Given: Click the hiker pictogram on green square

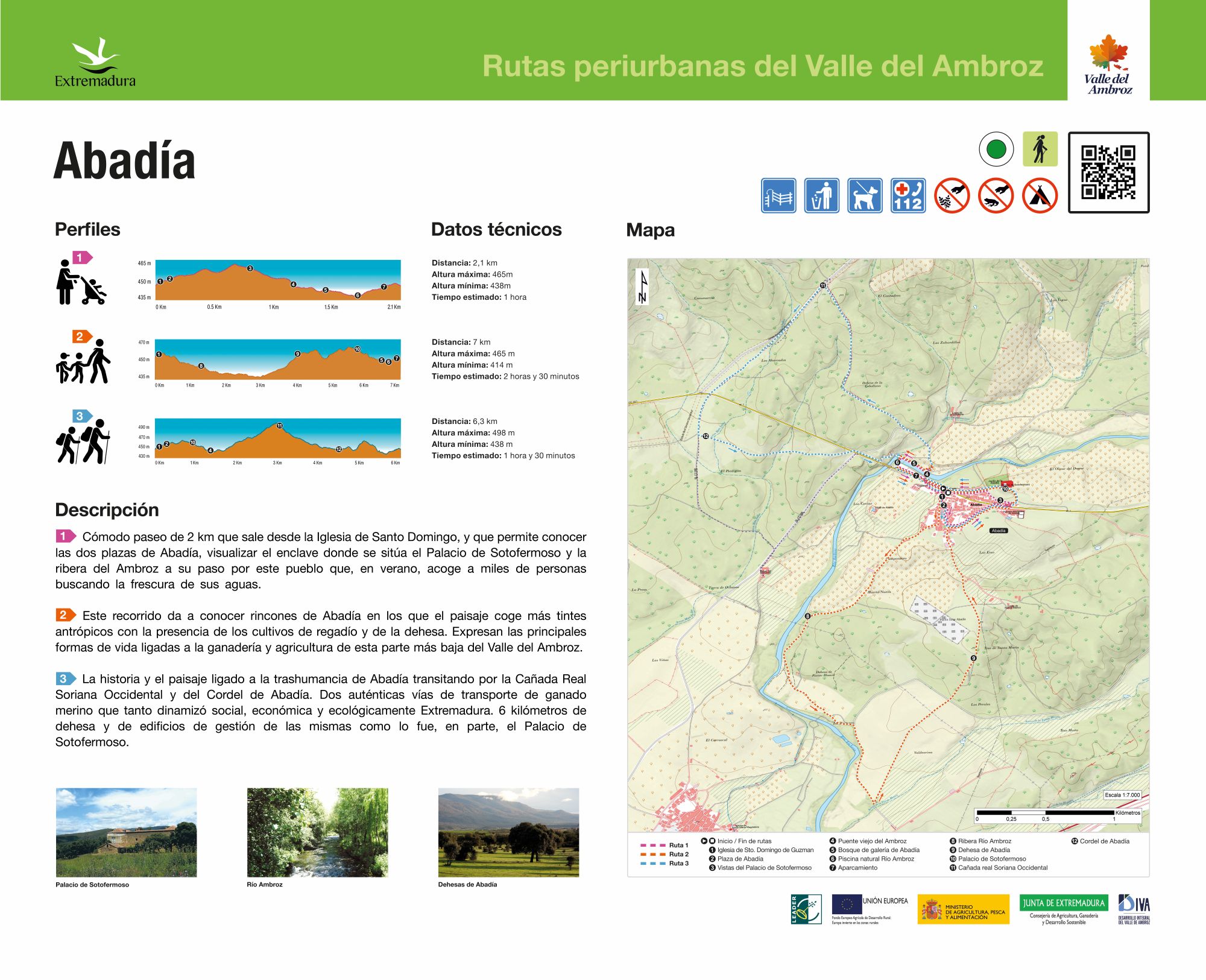Looking at the screenshot, I should click(1040, 149).
